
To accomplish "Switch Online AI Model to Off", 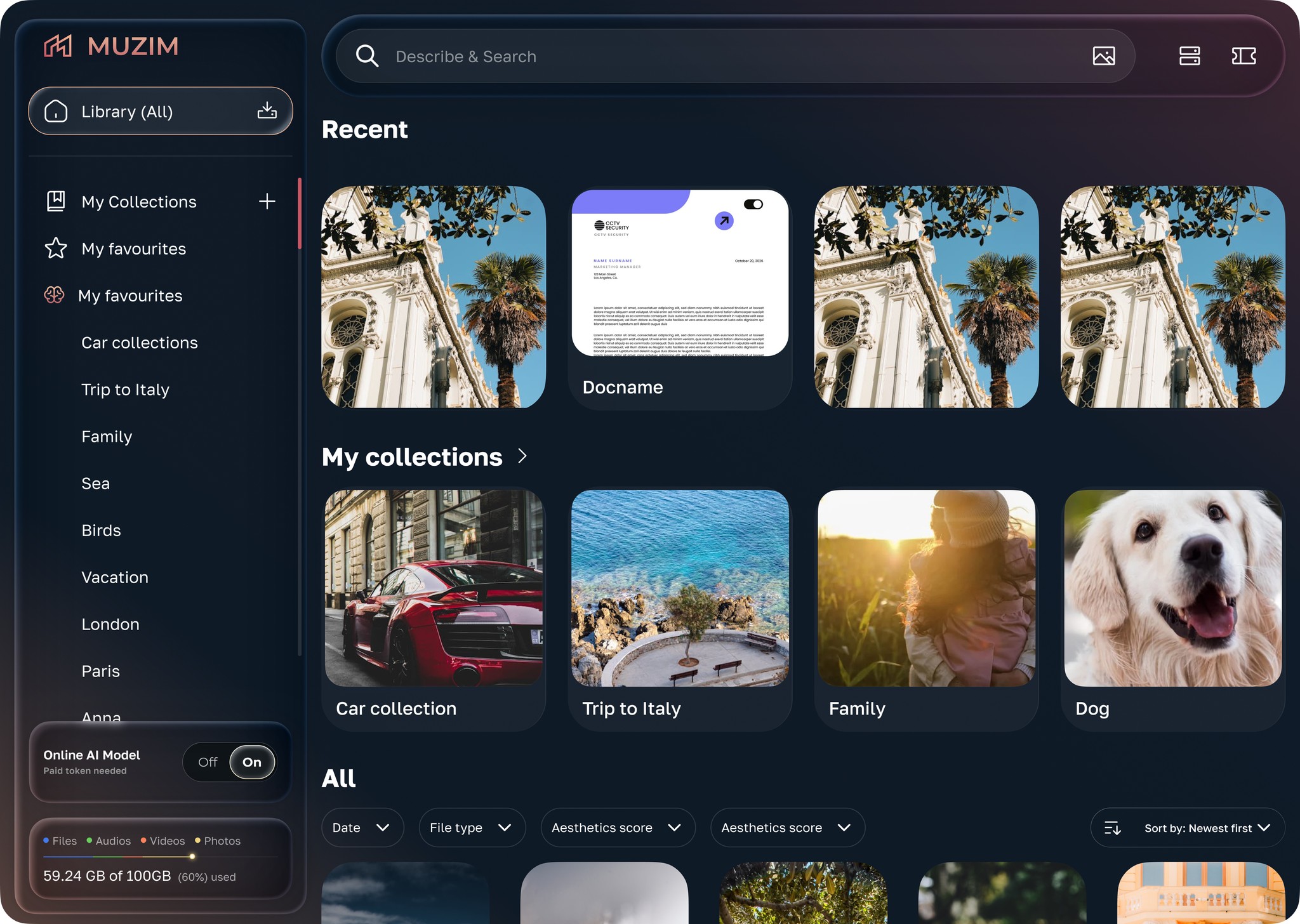I will (208, 762).
